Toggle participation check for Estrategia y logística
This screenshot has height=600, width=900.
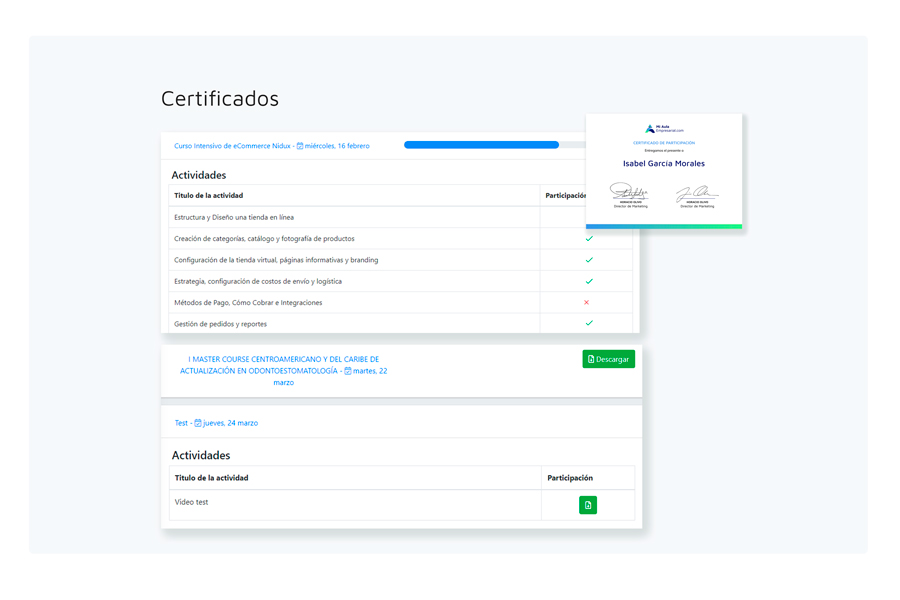click(x=590, y=281)
